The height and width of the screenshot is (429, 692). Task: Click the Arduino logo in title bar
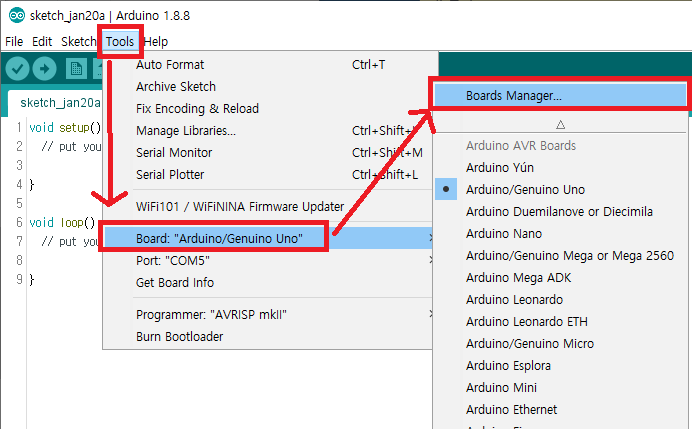(17, 15)
